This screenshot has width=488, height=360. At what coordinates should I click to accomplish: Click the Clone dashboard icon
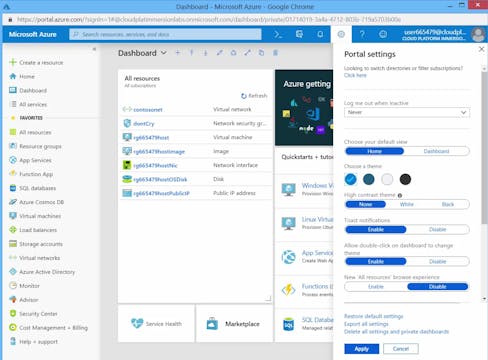[x=261, y=53]
